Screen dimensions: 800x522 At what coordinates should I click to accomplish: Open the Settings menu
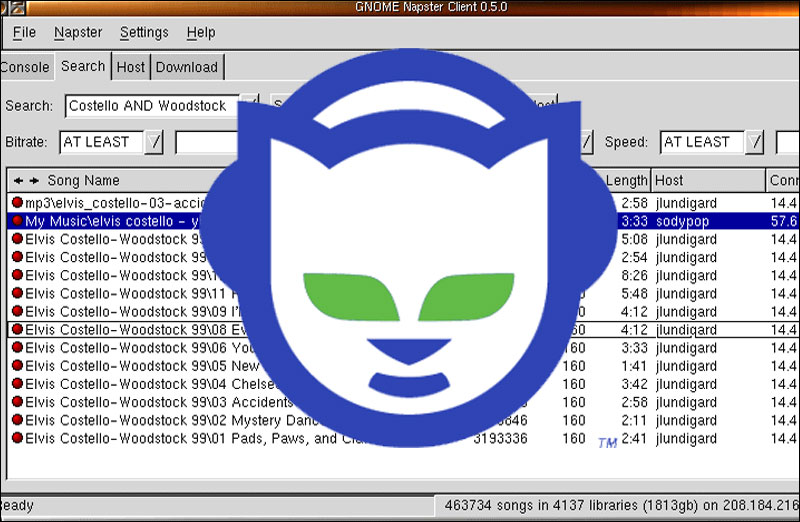(x=144, y=32)
